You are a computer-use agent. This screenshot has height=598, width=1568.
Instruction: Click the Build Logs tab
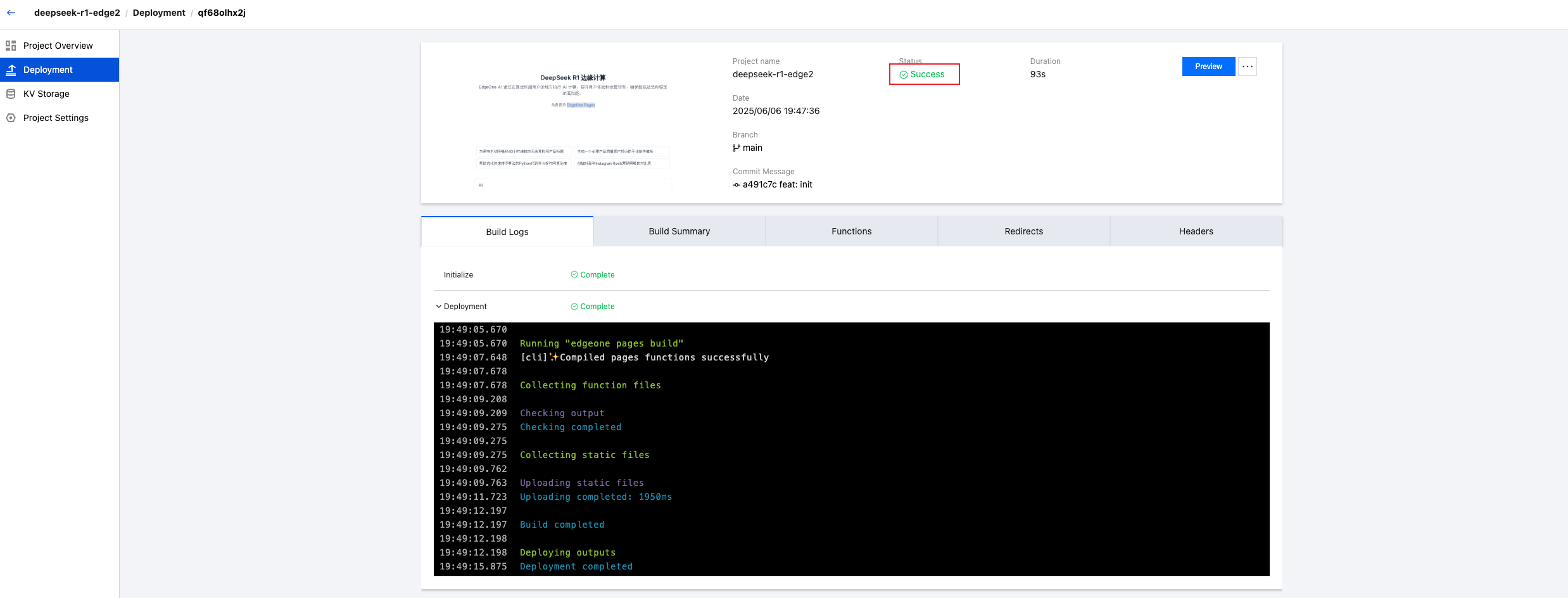[507, 232]
